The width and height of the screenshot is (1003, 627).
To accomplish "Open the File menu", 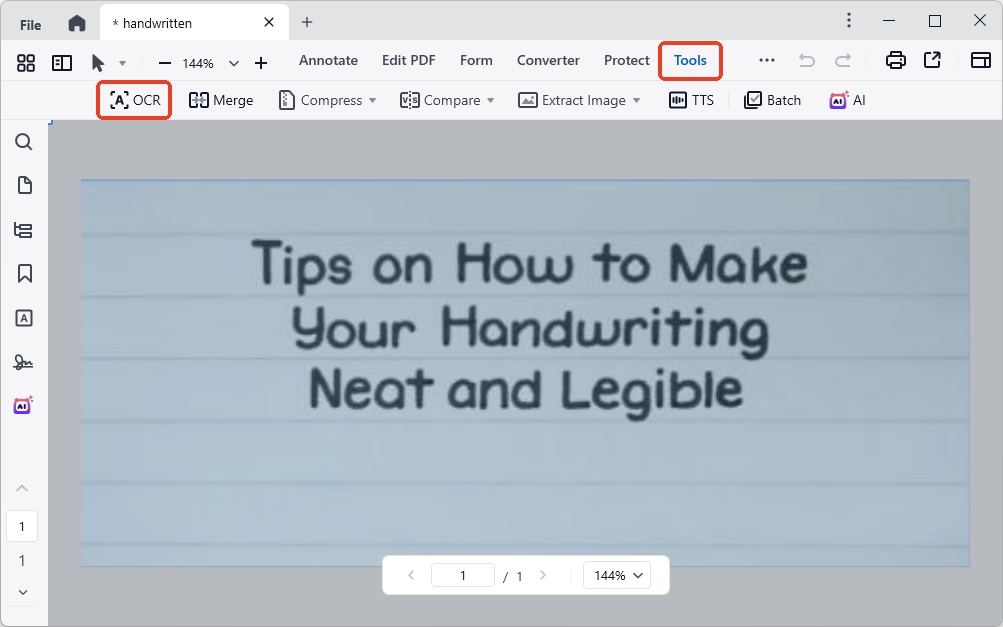I will click(x=31, y=25).
